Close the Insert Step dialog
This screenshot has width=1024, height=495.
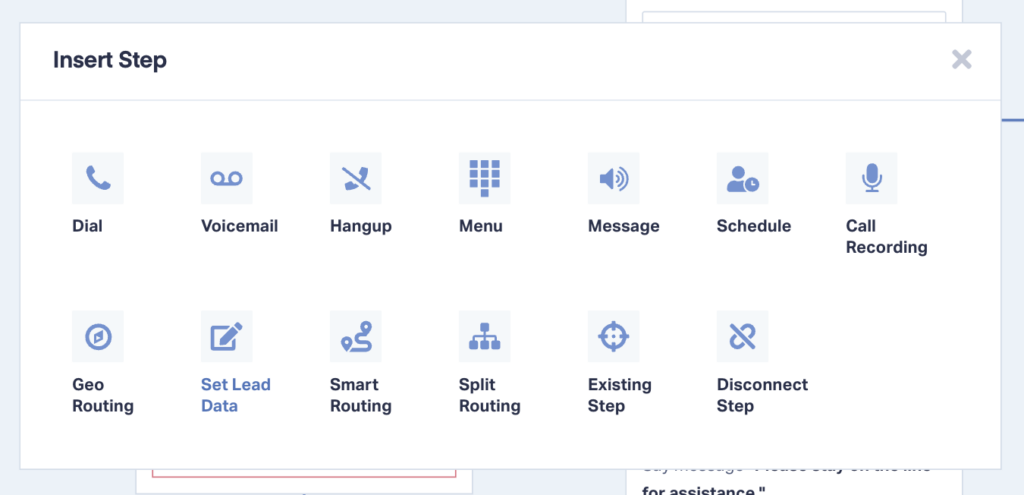coord(961,59)
